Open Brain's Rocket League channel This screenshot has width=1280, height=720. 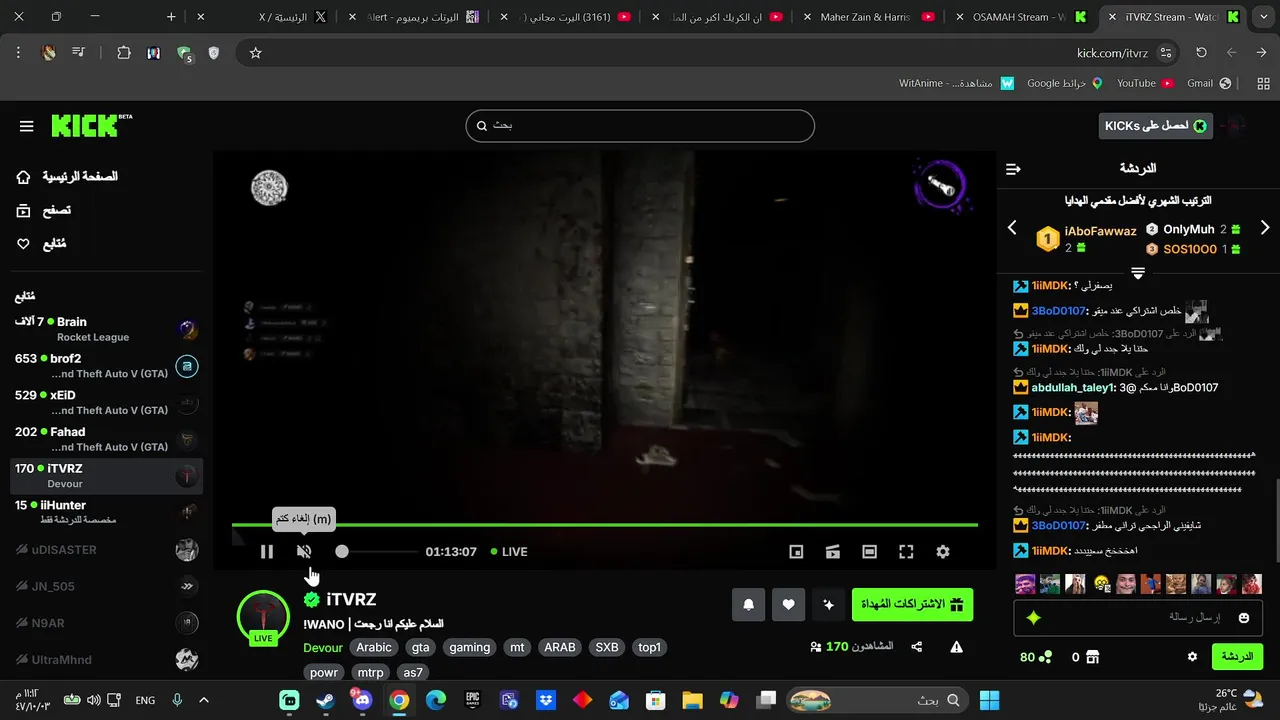106,329
